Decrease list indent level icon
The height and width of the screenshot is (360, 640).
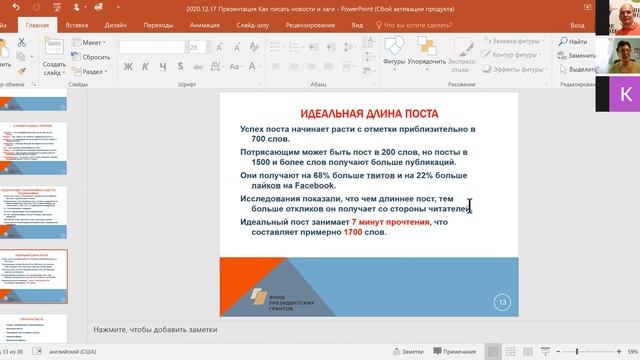313,47
